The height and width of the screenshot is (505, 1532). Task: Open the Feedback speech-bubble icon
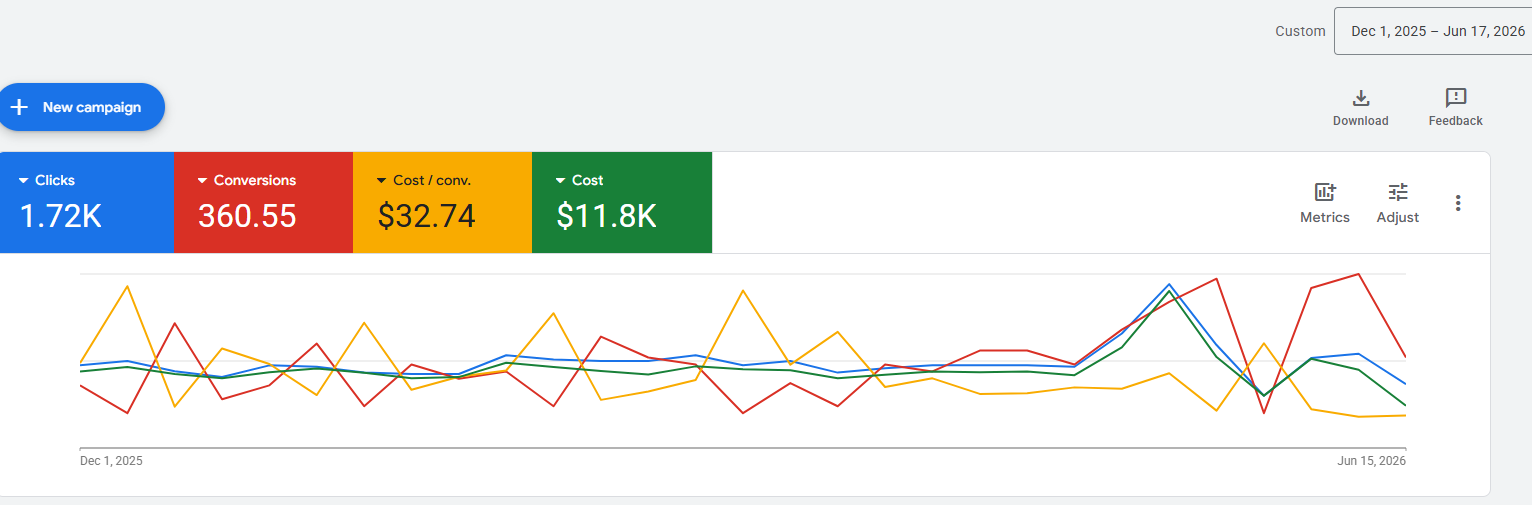coord(1455,98)
